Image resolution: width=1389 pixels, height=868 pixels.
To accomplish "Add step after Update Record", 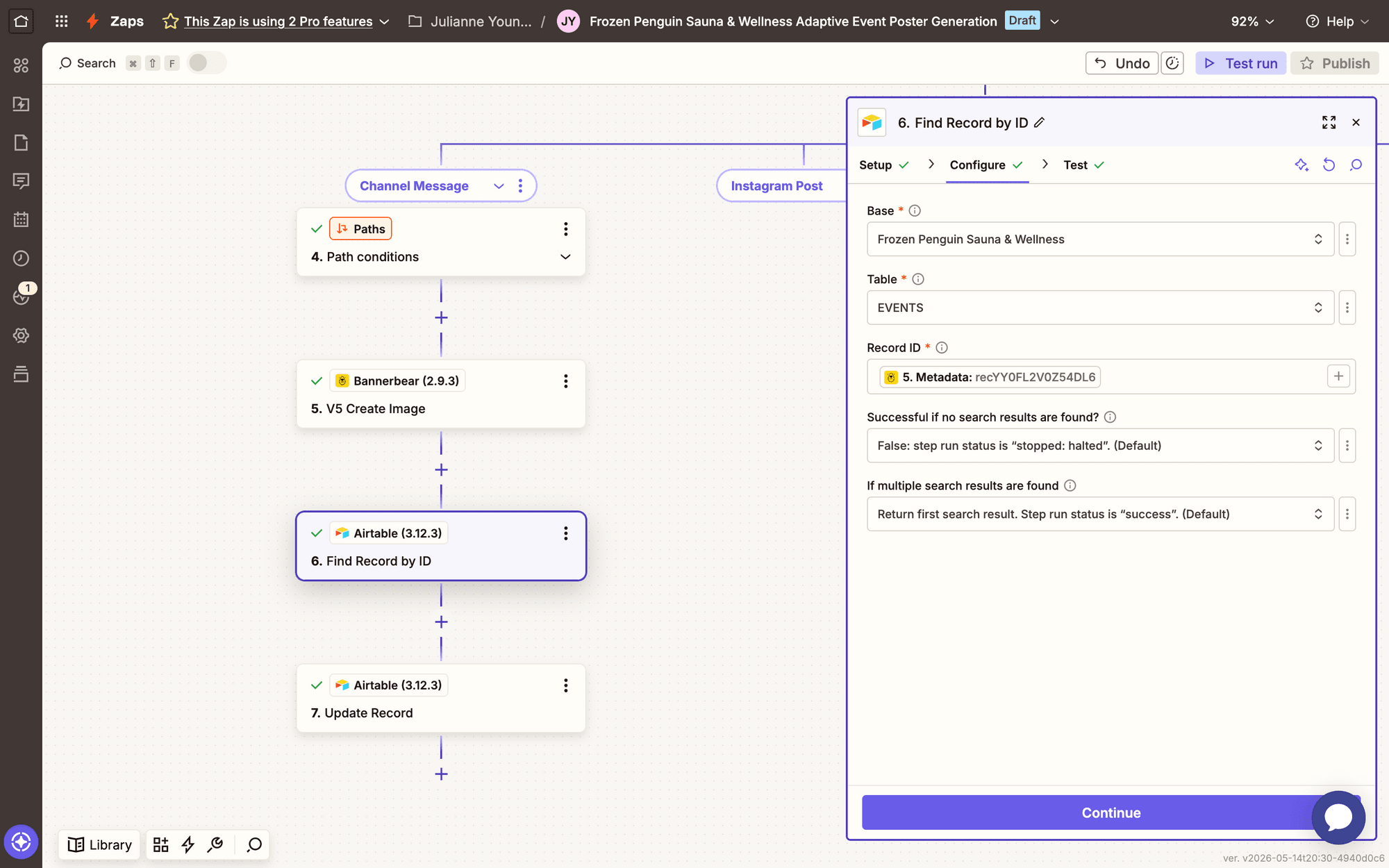I will click(x=441, y=774).
